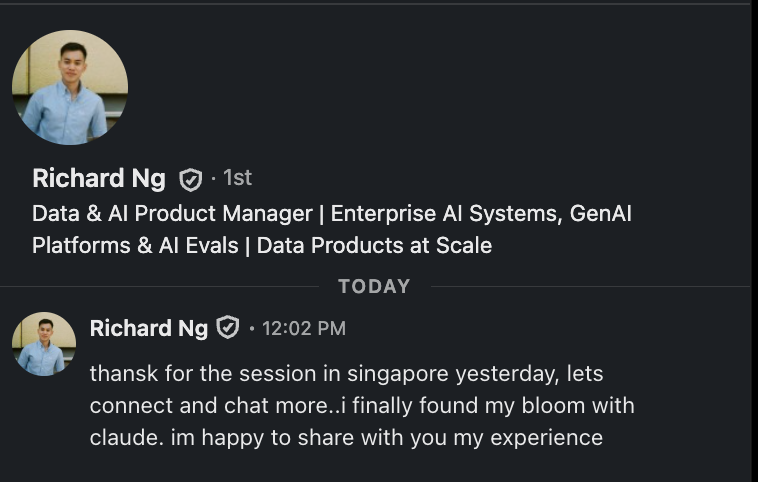Click 'Data Products at Scale' headline text
758x482 pixels.
pyautogui.click(x=374, y=246)
